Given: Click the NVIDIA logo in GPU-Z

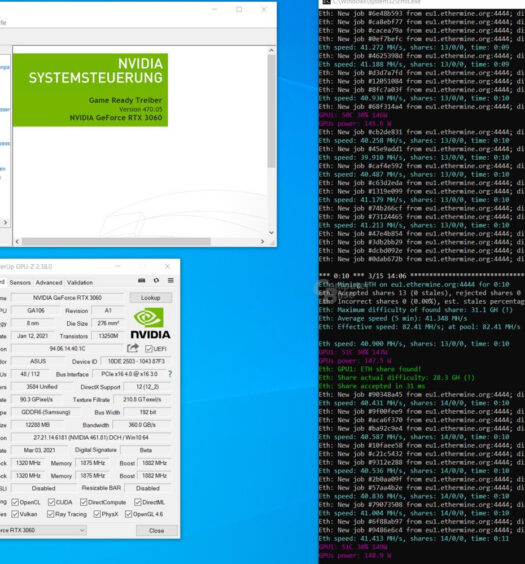Looking at the screenshot, I should (x=150, y=323).
